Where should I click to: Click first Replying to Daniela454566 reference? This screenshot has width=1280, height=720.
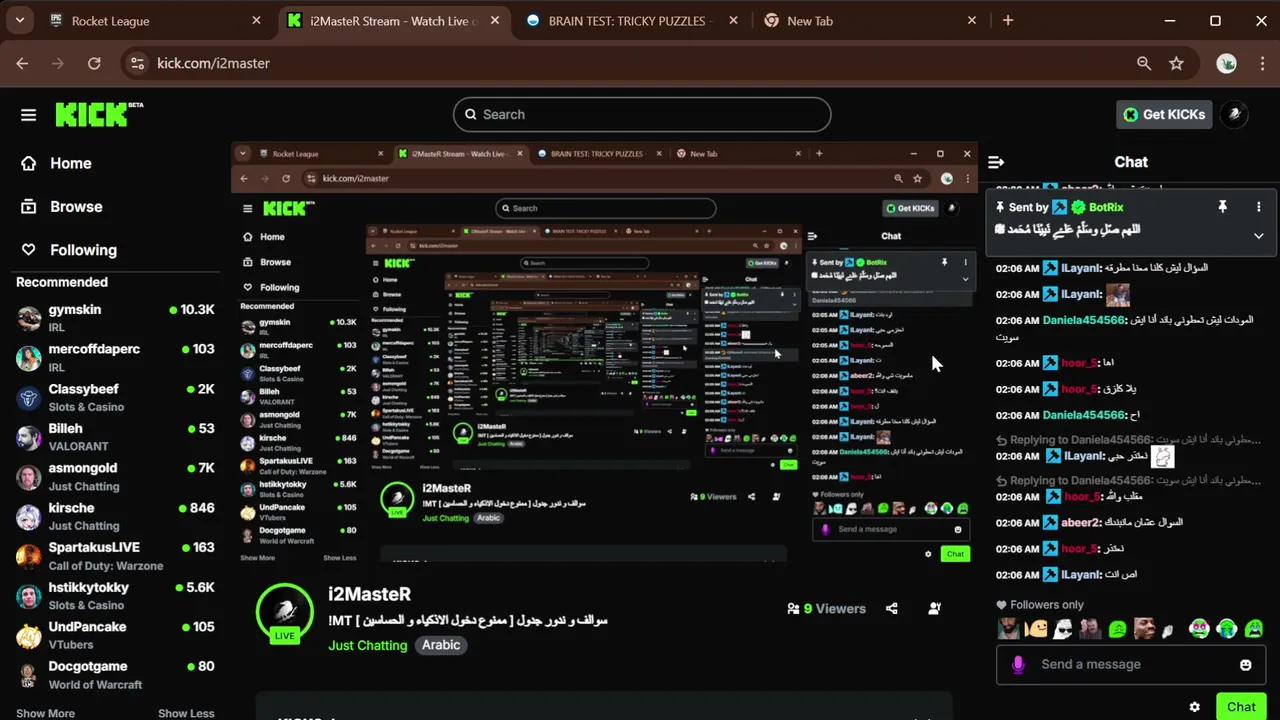tap(1128, 440)
